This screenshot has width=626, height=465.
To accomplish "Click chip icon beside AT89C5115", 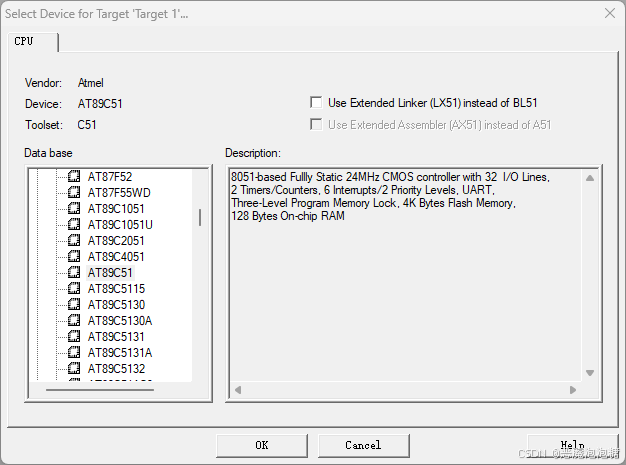I will [74, 288].
